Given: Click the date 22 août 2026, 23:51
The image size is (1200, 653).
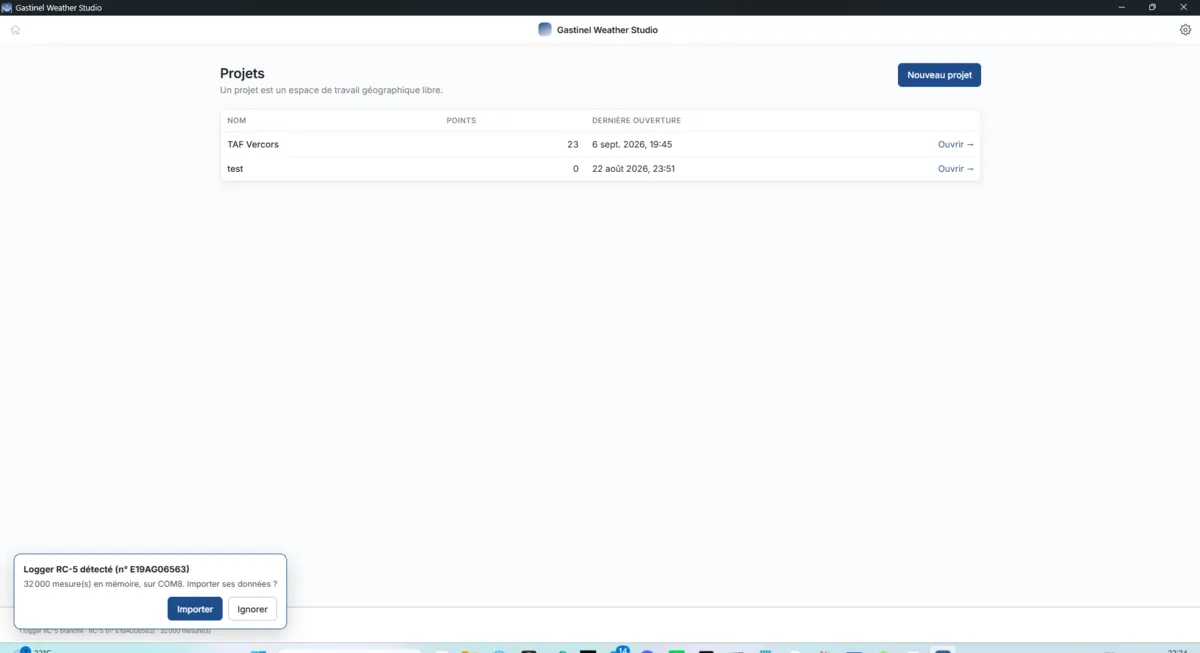Looking at the screenshot, I should 633,169.
